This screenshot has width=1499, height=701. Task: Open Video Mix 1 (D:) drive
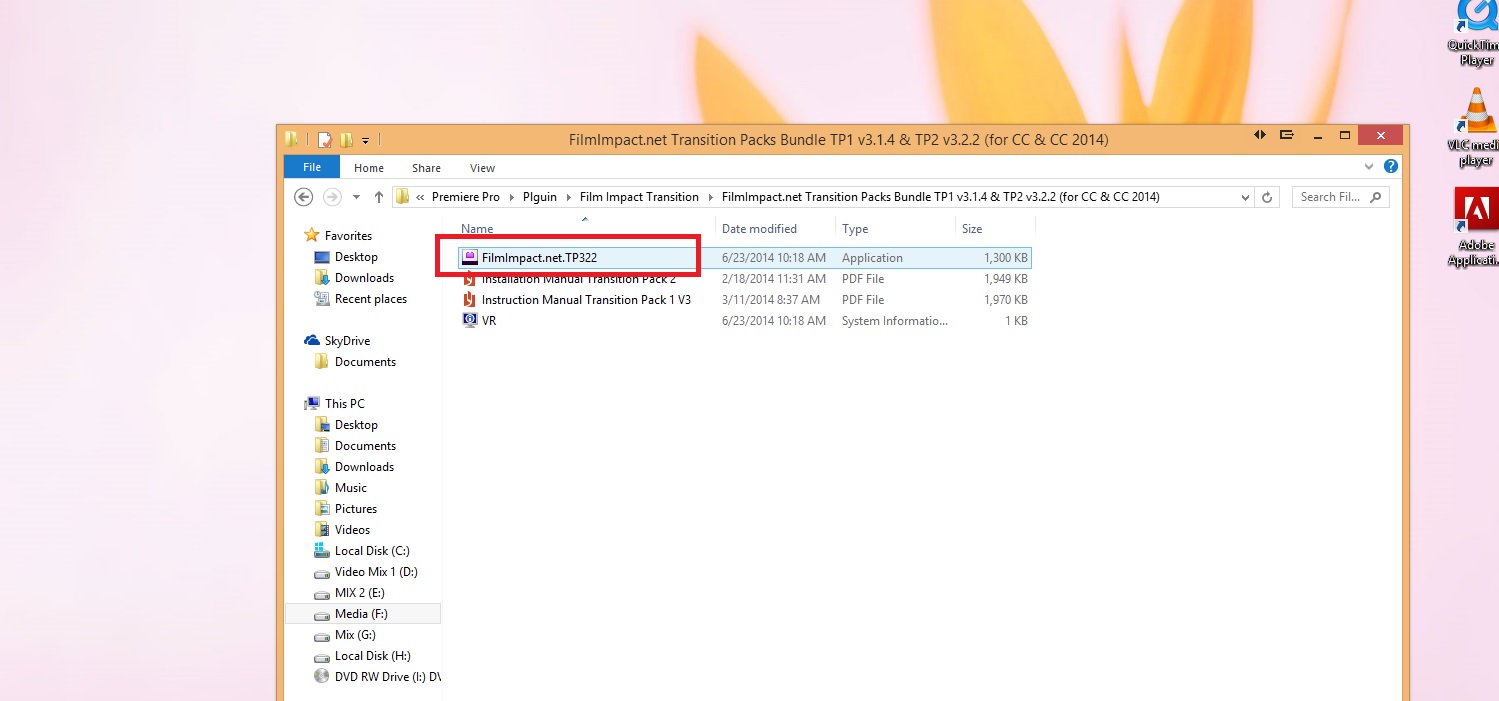[x=376, y=572]
